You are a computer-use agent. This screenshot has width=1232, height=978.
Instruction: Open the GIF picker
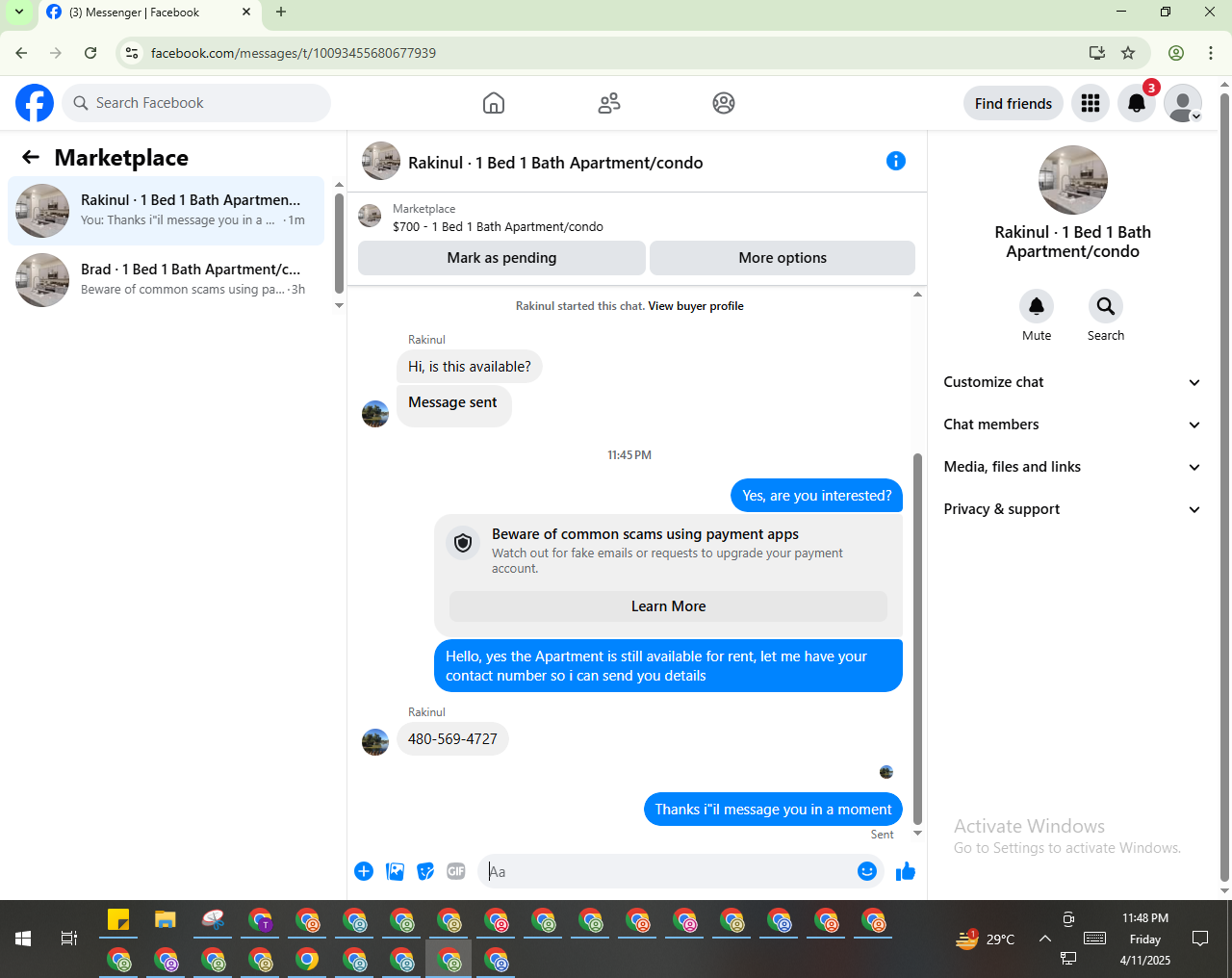pyautogui.click(x=456, y=871)
